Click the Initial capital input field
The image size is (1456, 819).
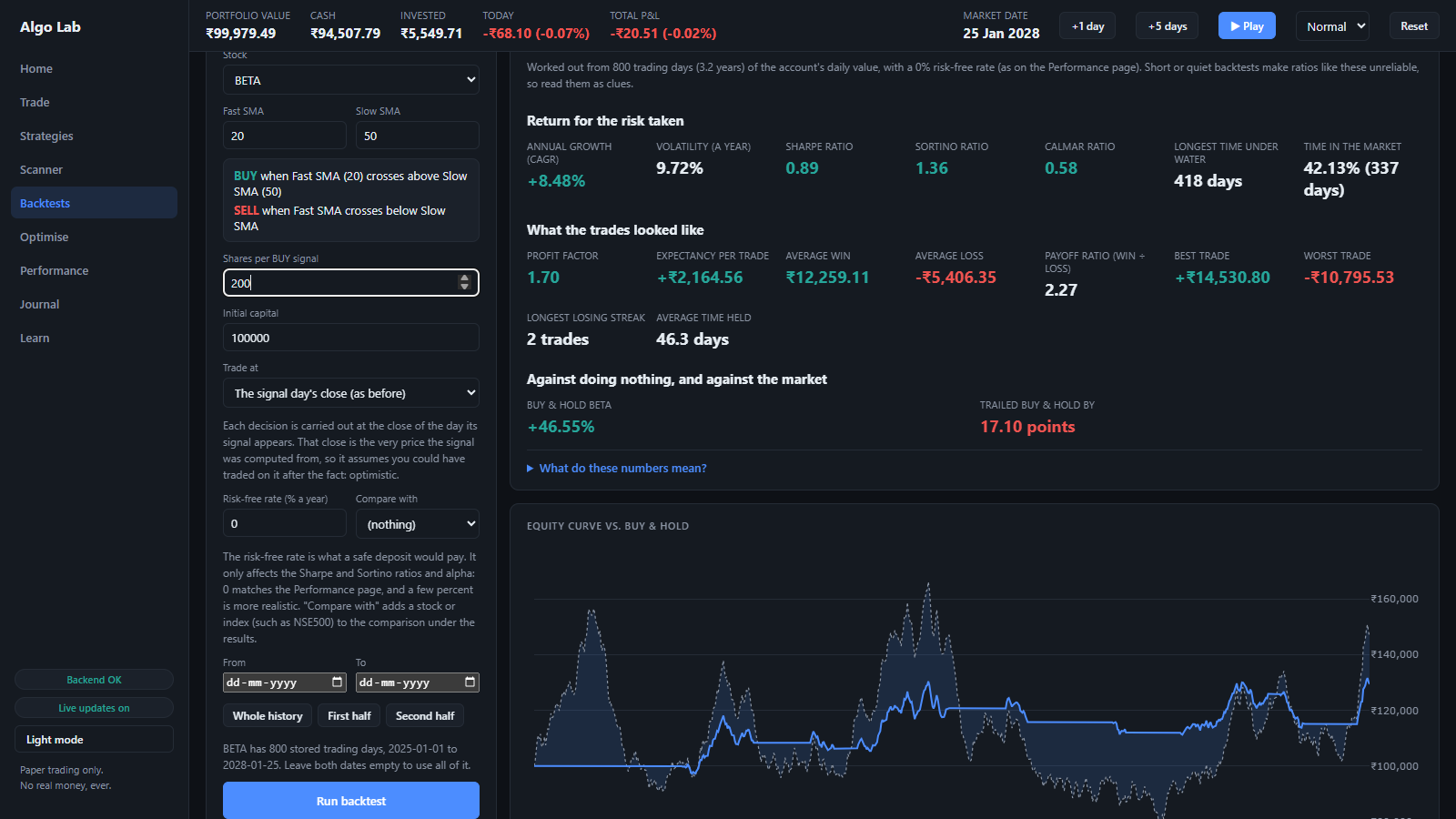tap(351, 338)
